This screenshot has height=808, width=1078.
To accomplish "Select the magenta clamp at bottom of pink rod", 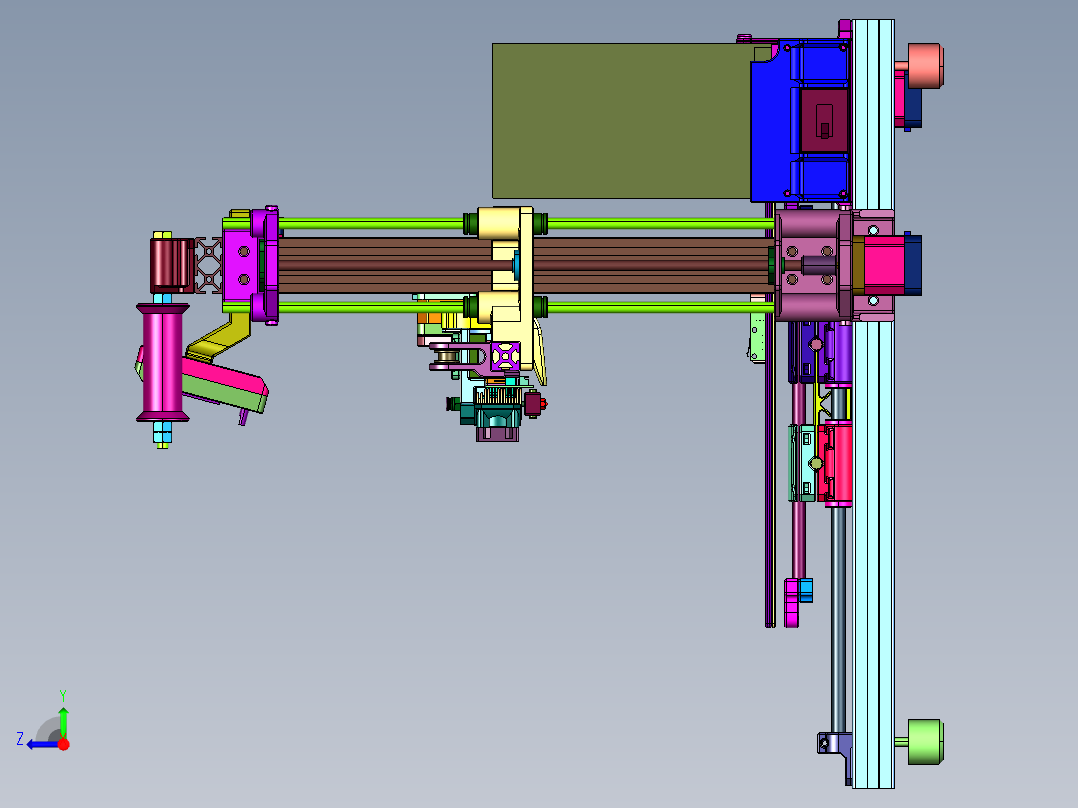I will coord(792,603).
